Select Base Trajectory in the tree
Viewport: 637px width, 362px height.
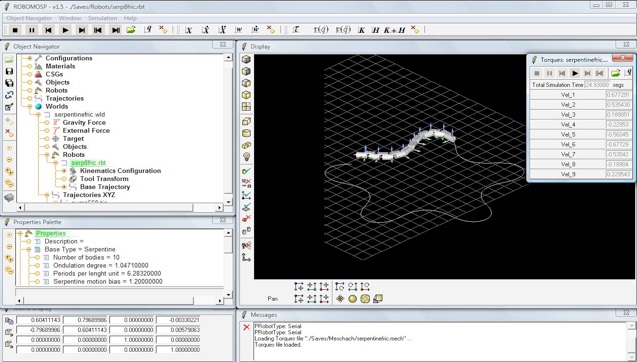[105, 187]
